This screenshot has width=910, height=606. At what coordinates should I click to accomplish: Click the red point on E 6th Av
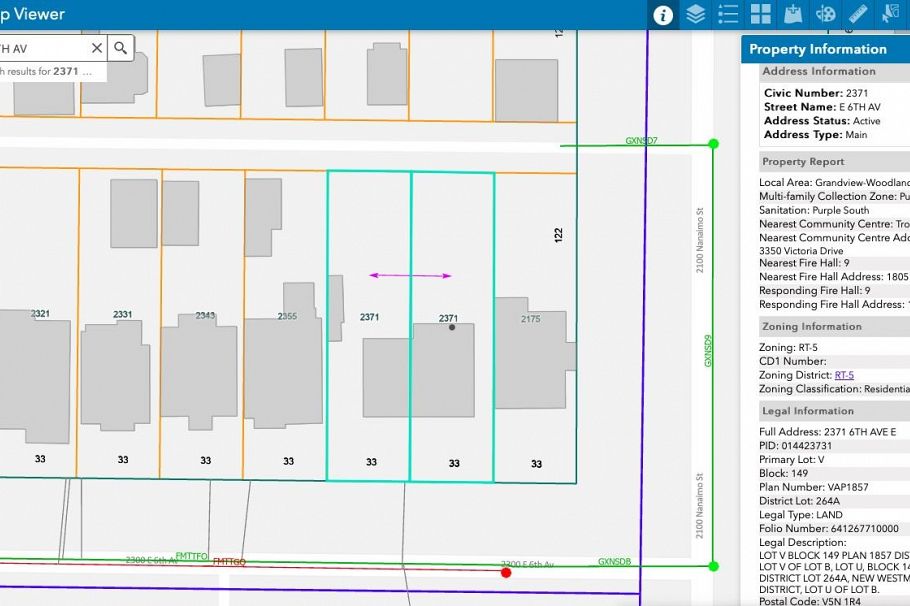pos(506,572)
